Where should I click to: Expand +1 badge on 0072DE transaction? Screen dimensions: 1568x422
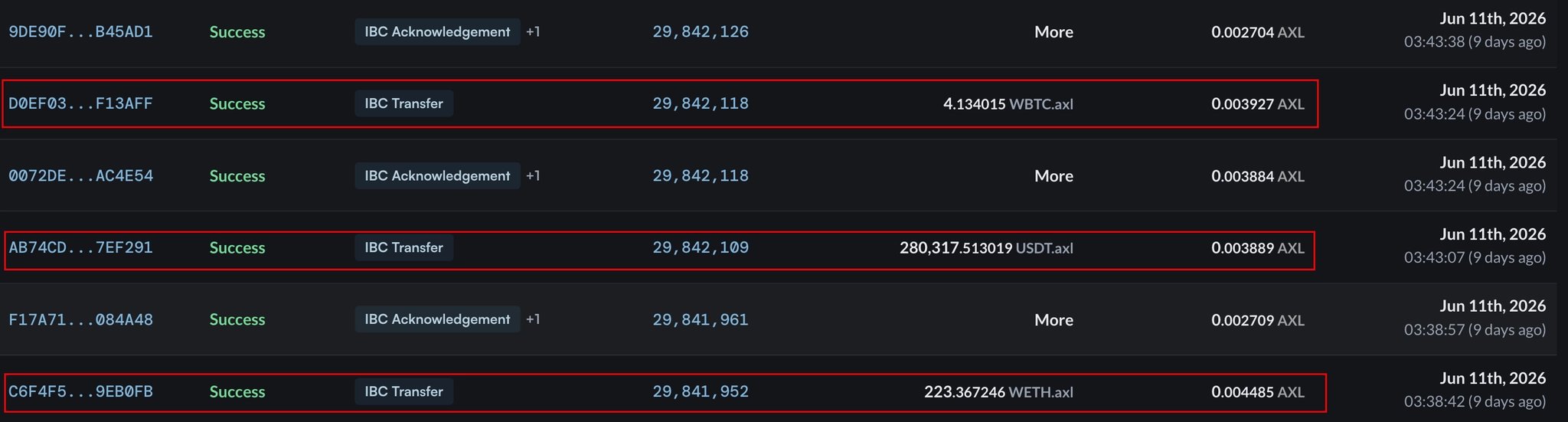tap(533, 176)
